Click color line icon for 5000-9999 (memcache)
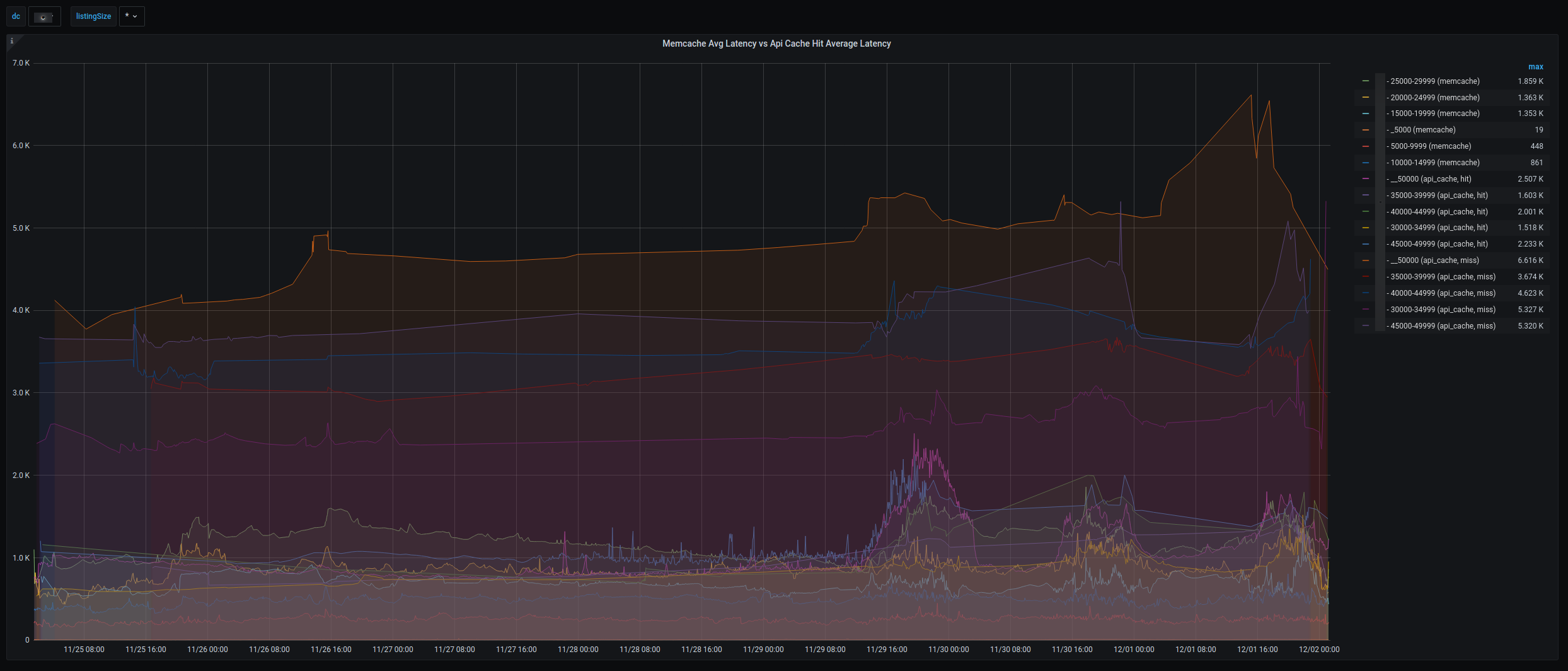 tap(1366, 146)
